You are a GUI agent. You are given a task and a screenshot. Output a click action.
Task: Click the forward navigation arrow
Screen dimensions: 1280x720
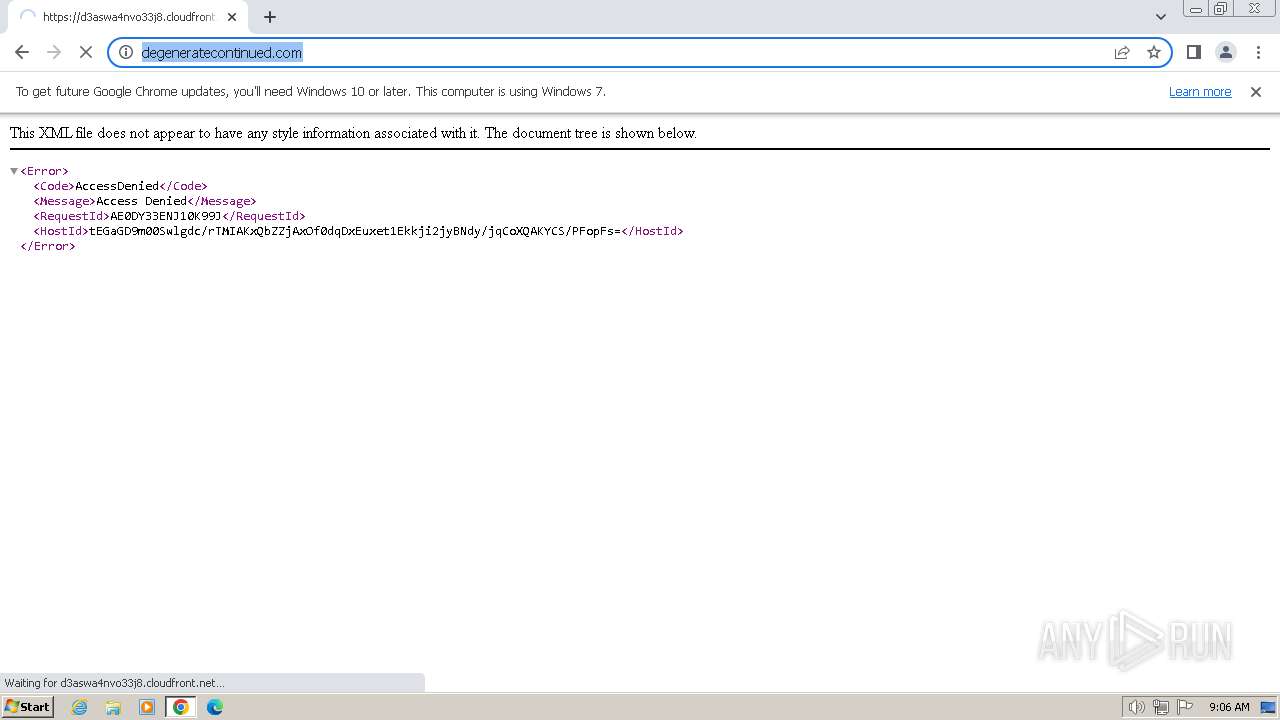(54, 52)
